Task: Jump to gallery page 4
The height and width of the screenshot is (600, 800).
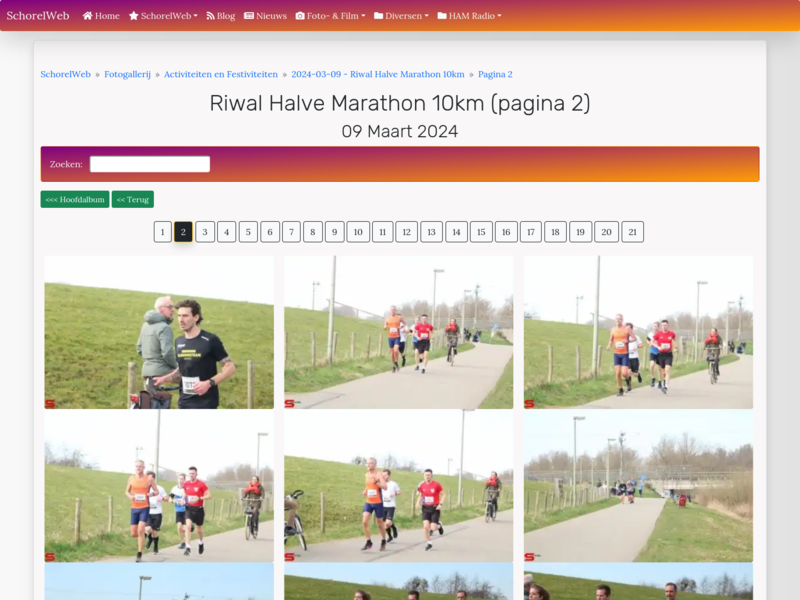Action: 227,232
